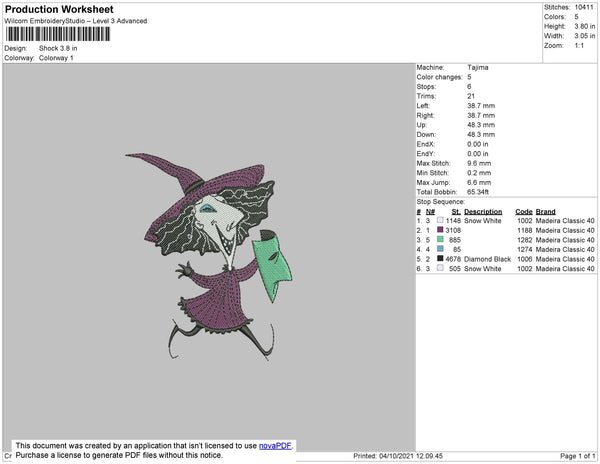Click the barcode under the worksheet title
The width and height of the screenshot is (600, 464).
point(58,34)
